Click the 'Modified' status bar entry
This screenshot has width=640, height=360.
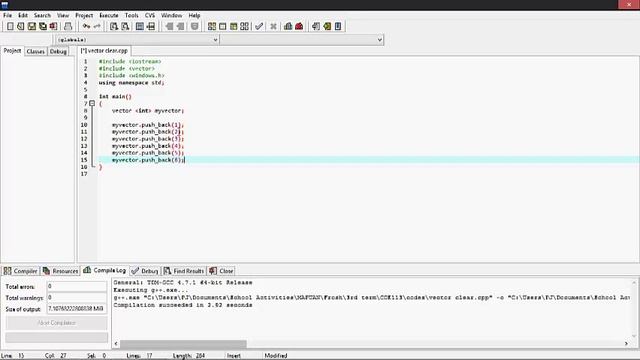(x=276, y=356)
